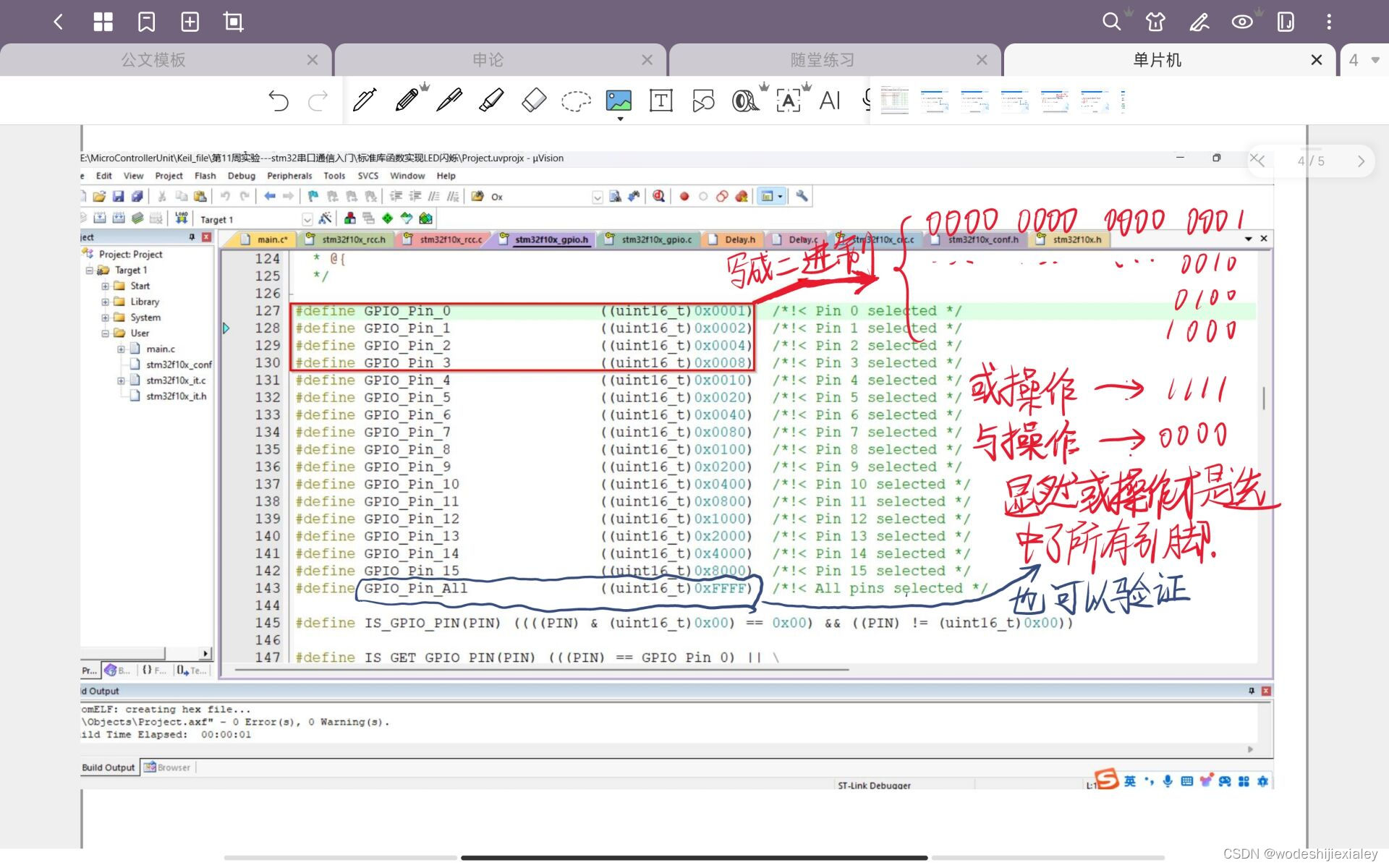
Task: Open the Project menu in µVision
Action: [169, 176]
